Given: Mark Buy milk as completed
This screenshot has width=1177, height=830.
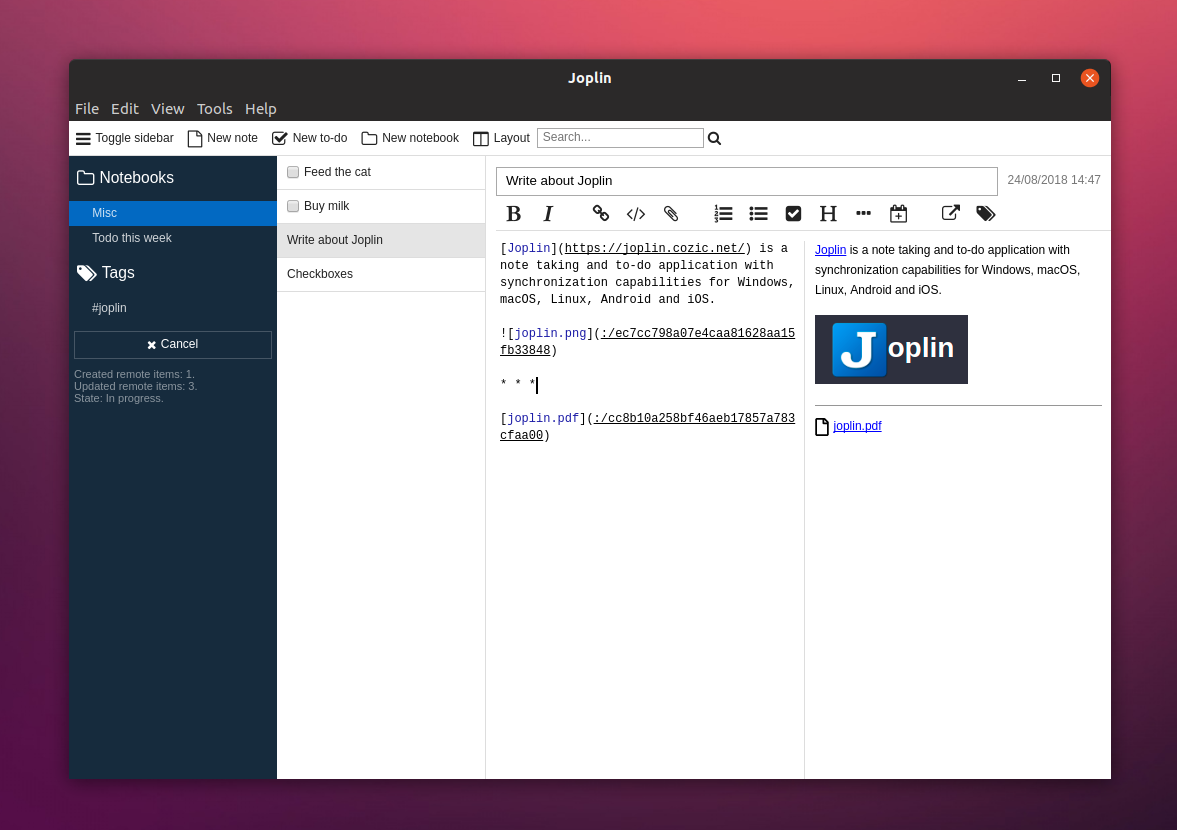Looking at the screenshot, I should point(293,205).
